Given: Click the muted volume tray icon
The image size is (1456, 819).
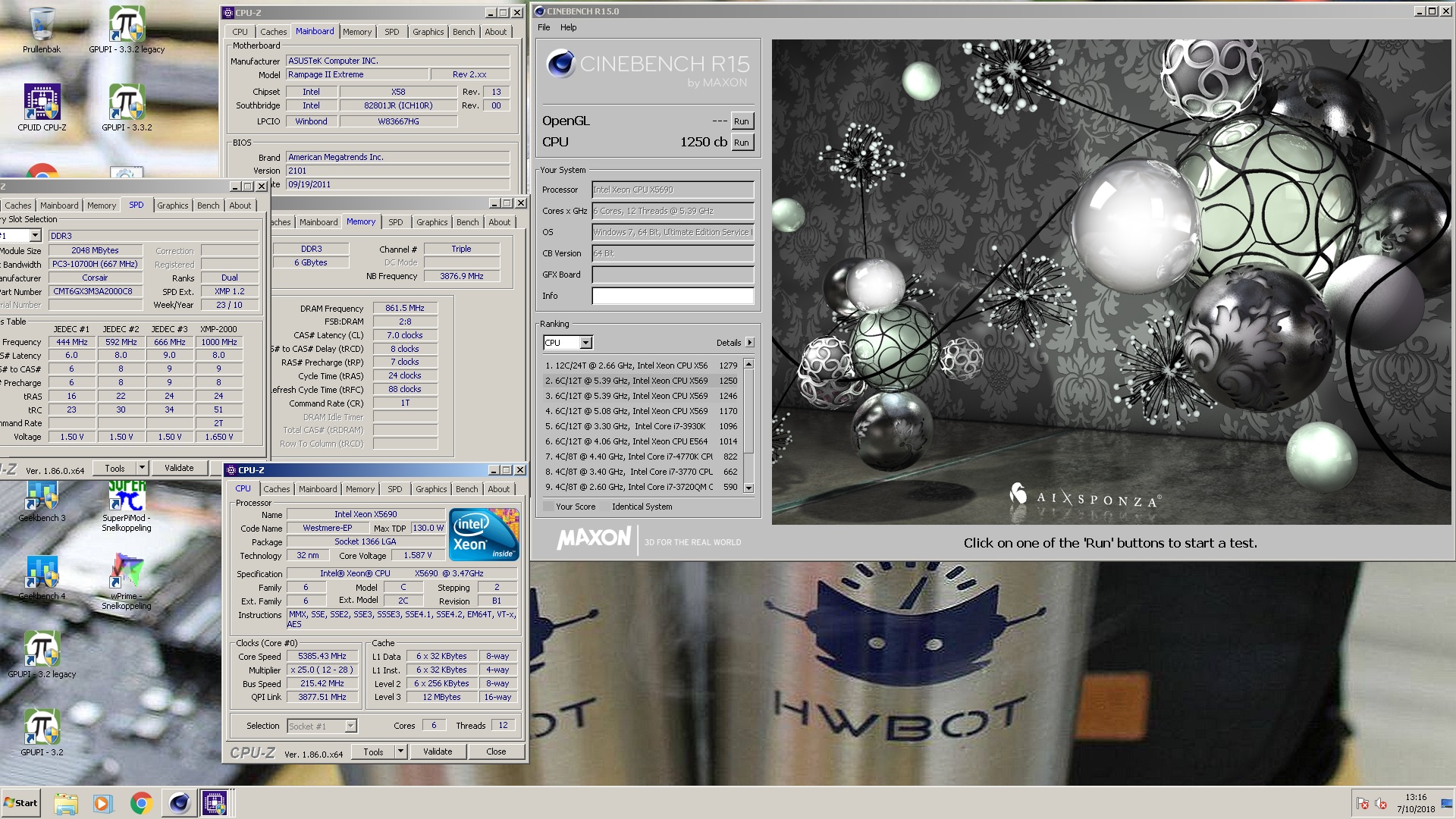Looking at the screenshot, I should 1381,803.
